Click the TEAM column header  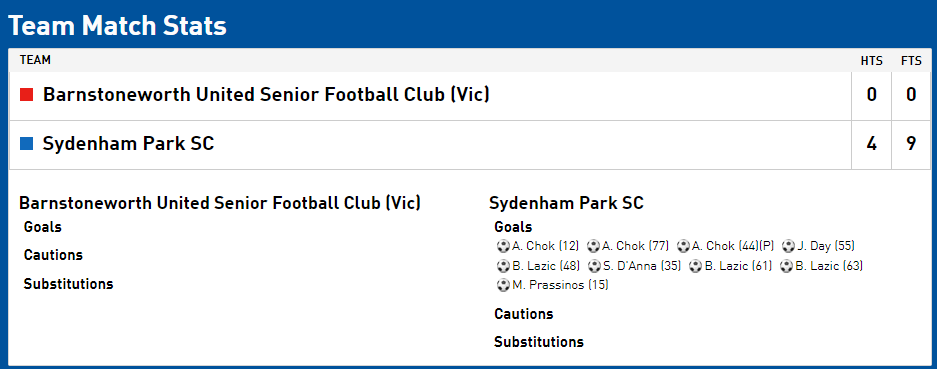[35, 60]
